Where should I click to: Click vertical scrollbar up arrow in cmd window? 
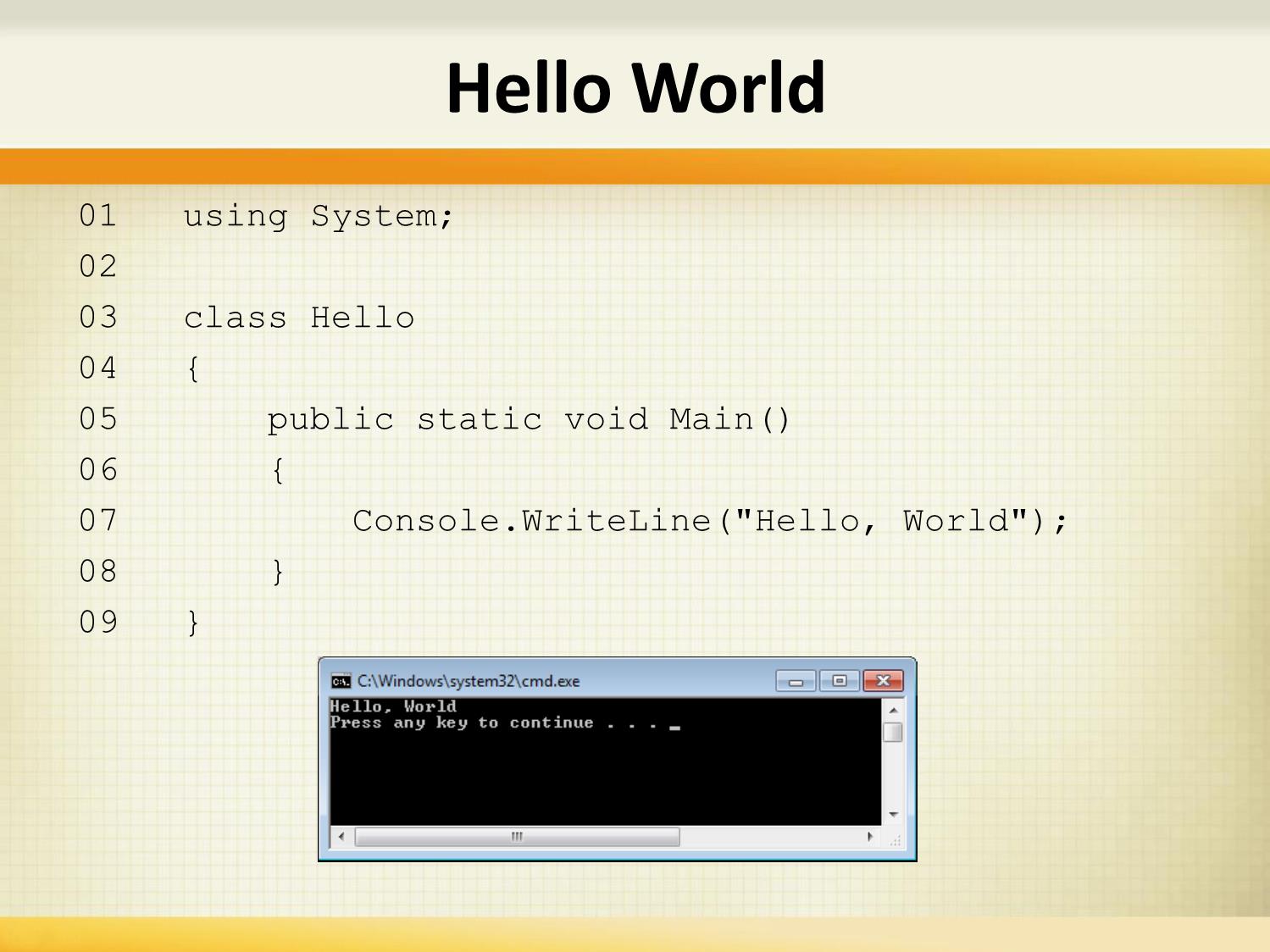click(893, 710)
